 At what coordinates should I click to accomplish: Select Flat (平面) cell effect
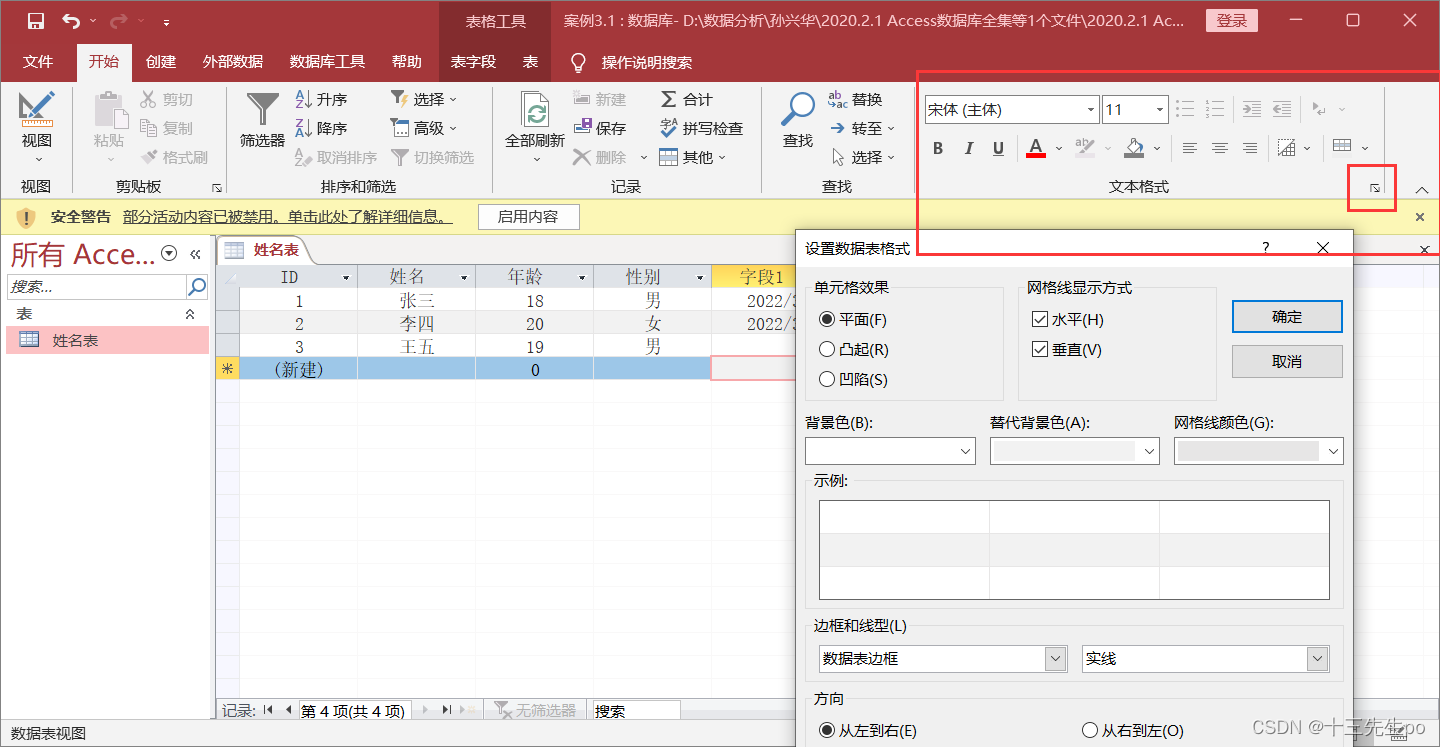(x=826, y=320)
